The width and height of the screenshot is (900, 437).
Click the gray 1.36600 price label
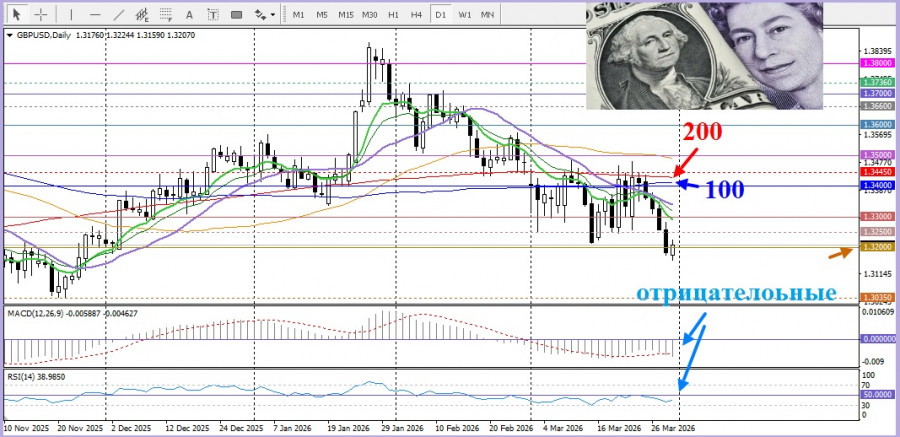pyautogui.click(x=878, y=107)
